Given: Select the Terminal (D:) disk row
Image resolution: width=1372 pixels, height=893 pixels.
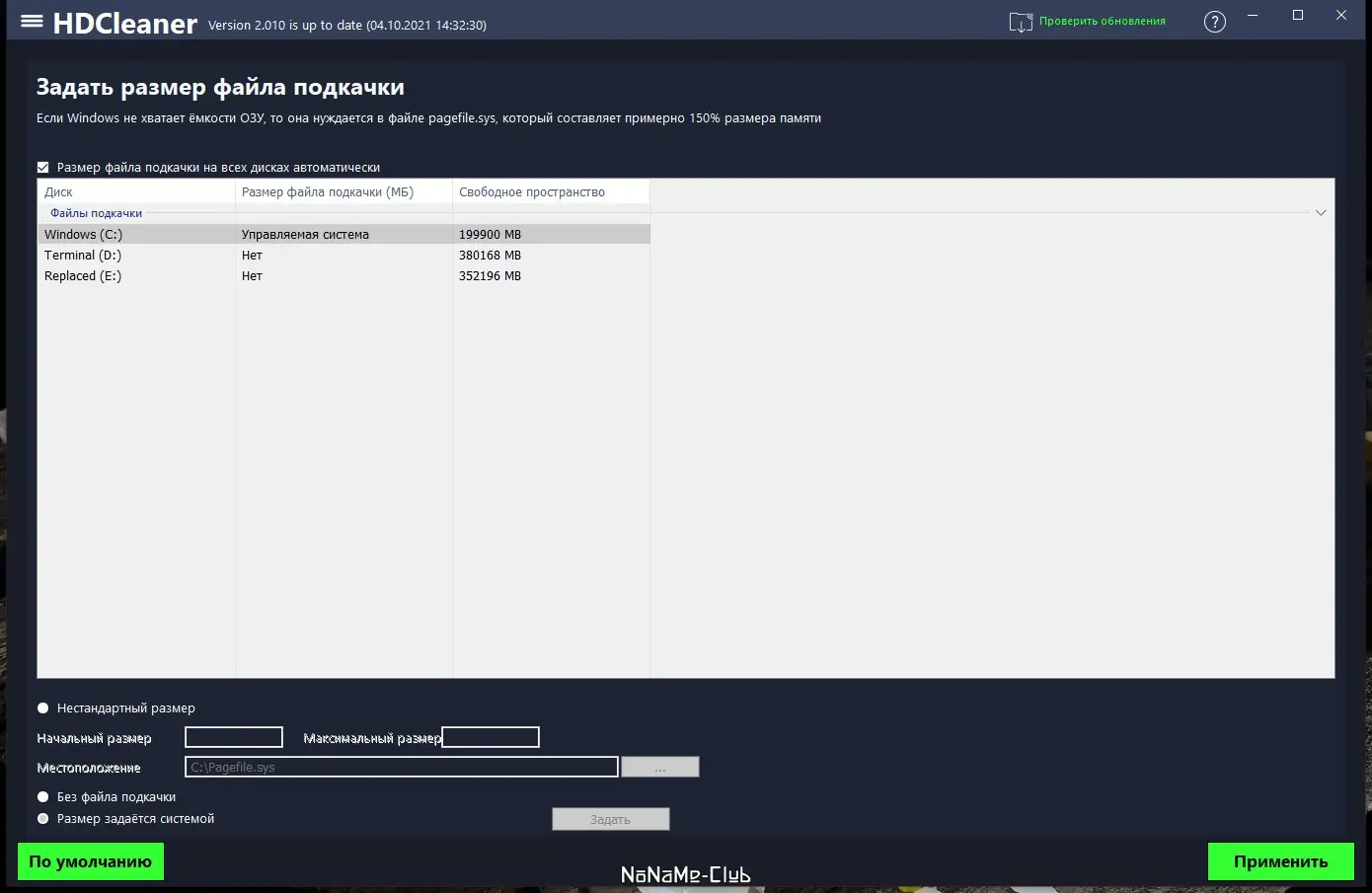Looking at the screenshot, I should (x=343, y=256).
